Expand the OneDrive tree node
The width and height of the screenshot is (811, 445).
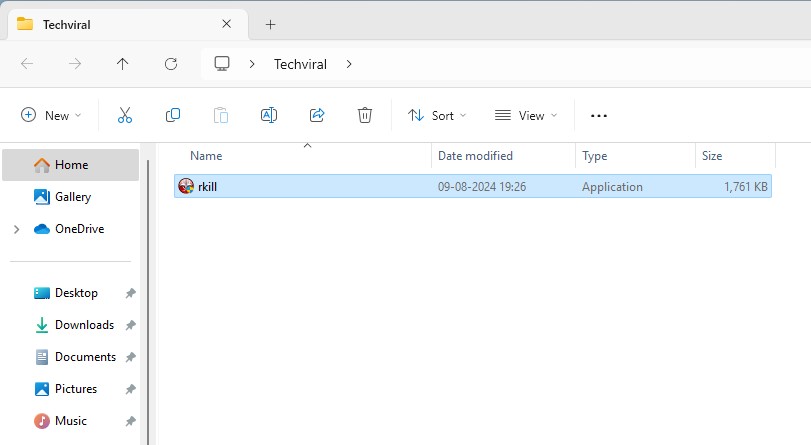click(x=17, y=229)
